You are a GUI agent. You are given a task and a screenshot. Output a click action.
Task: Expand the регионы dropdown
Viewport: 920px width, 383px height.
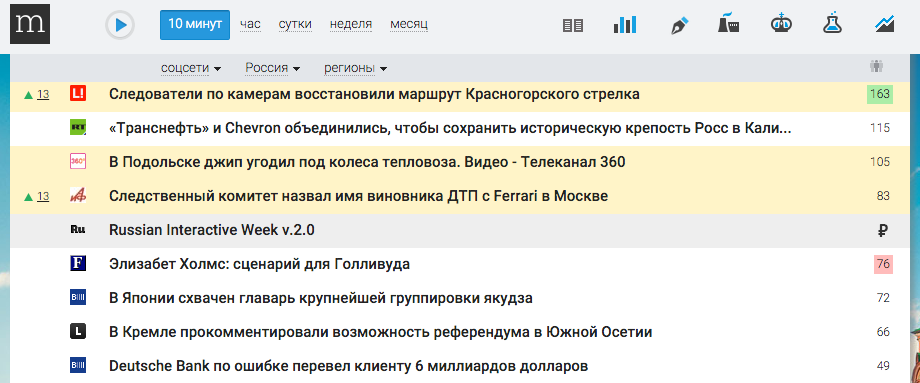pyautogui.click(x=356, y=68)
